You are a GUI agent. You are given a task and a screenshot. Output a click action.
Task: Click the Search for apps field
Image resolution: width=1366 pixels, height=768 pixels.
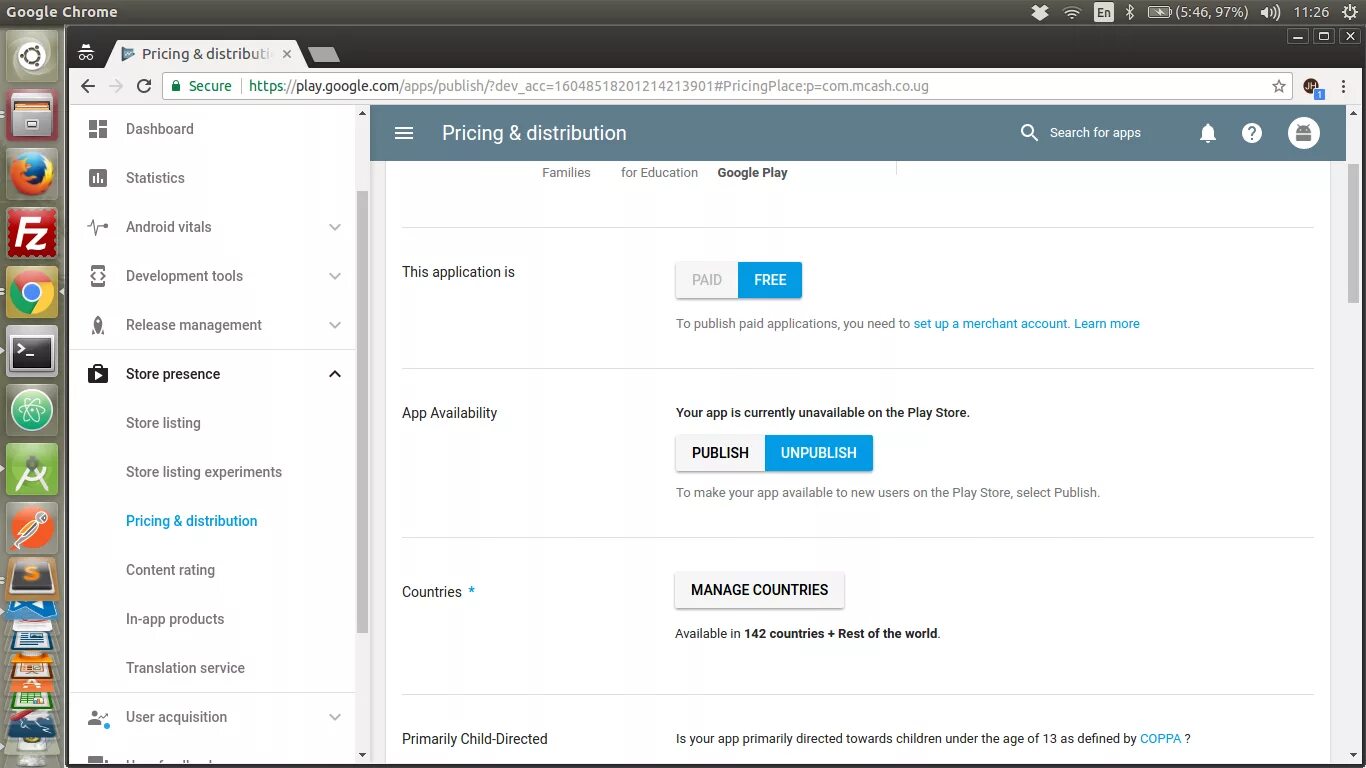pyautogui.click(x=1095, y=133)
